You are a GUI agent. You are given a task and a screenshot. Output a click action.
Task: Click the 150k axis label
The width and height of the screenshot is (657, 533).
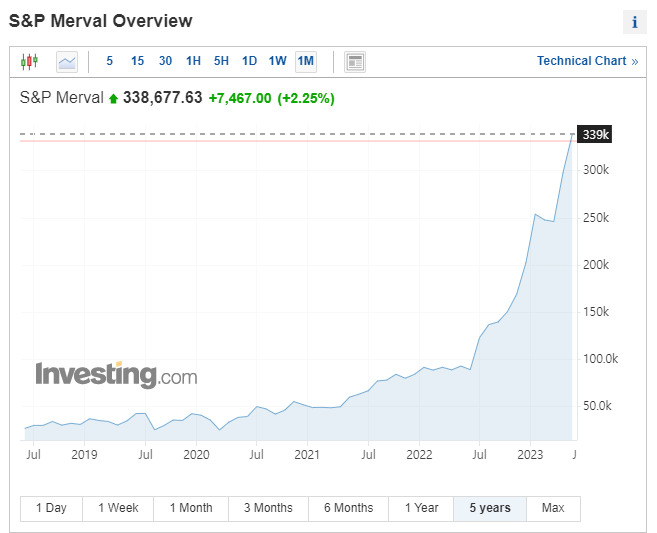pyautogui.click(x=596, y=312)
